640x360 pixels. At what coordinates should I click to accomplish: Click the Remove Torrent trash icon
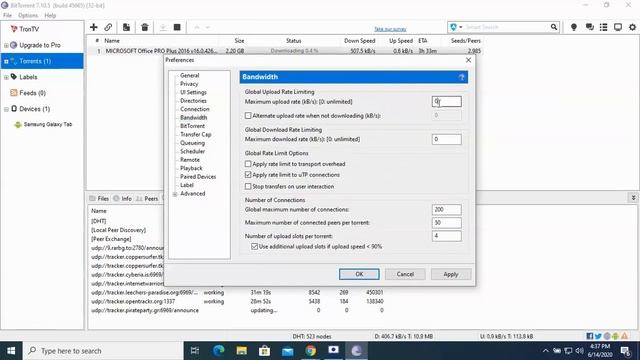pyautogui.click(x=144, y=27)
